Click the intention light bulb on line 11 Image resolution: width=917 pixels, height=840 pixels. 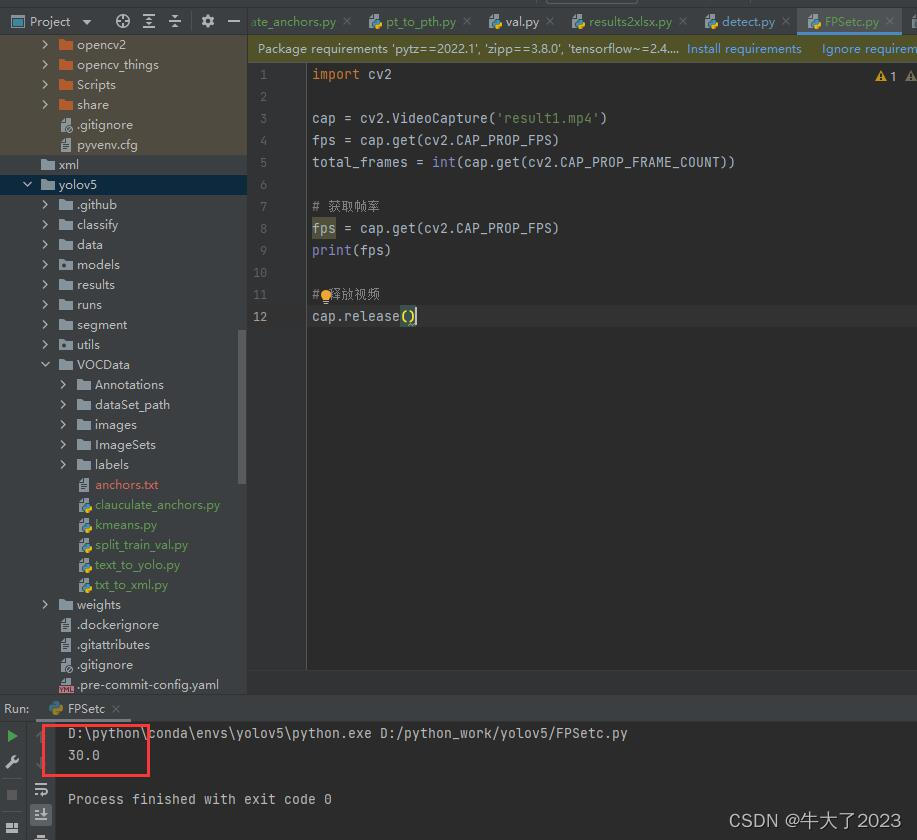point(326,297)
